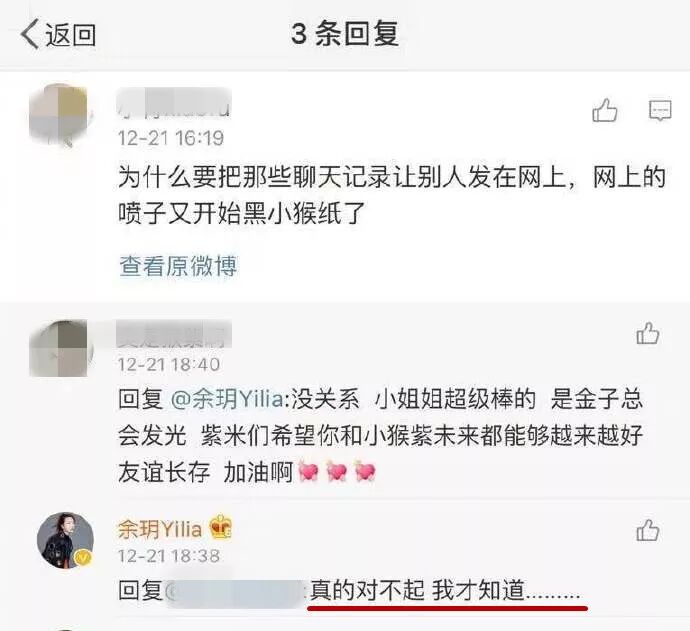Screen dimensions: 690x631
Task: Select the blurred mention in 余玥Yilia's reply
Action: [235, 591]
